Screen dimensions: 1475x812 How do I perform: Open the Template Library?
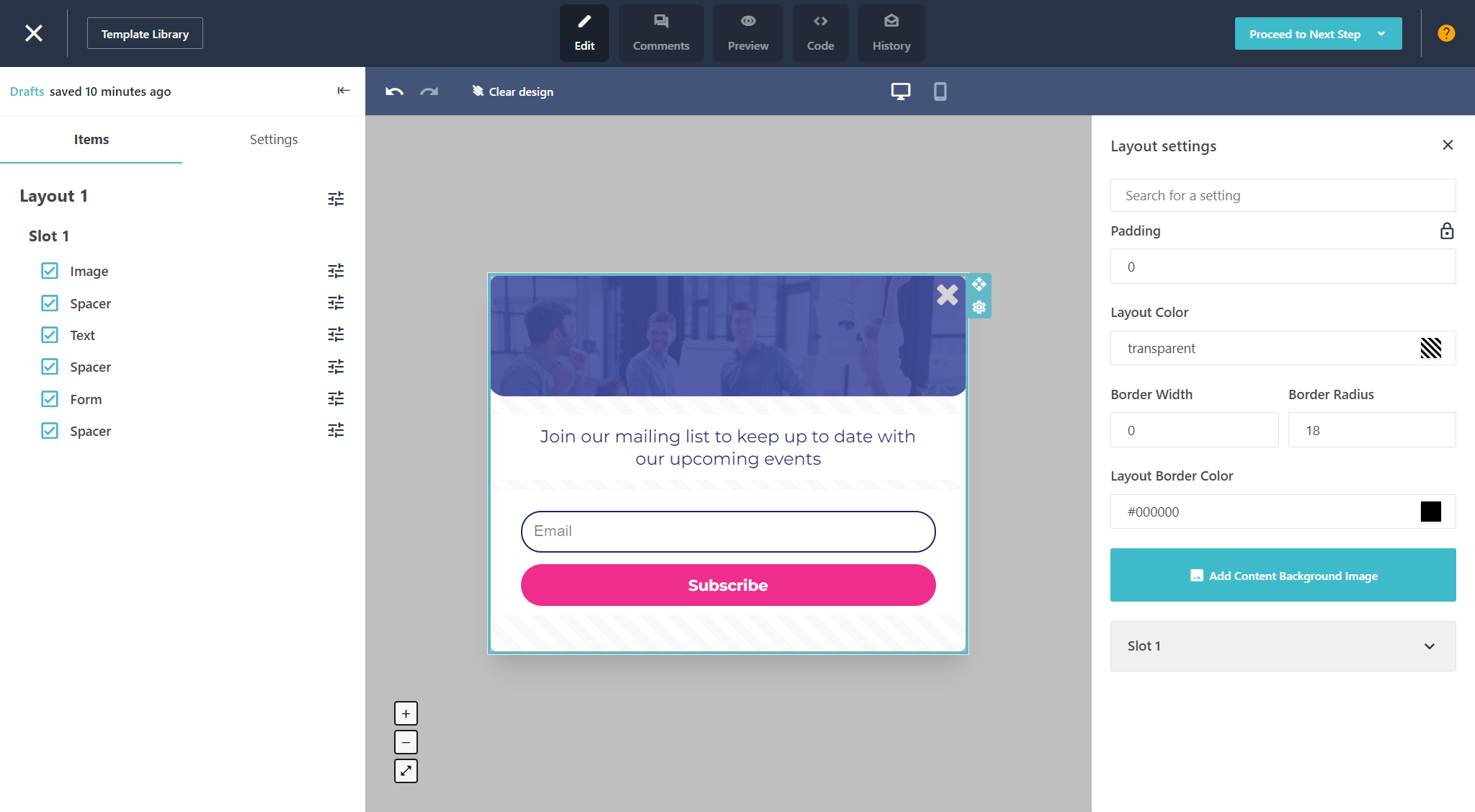[x=145, y=34]
